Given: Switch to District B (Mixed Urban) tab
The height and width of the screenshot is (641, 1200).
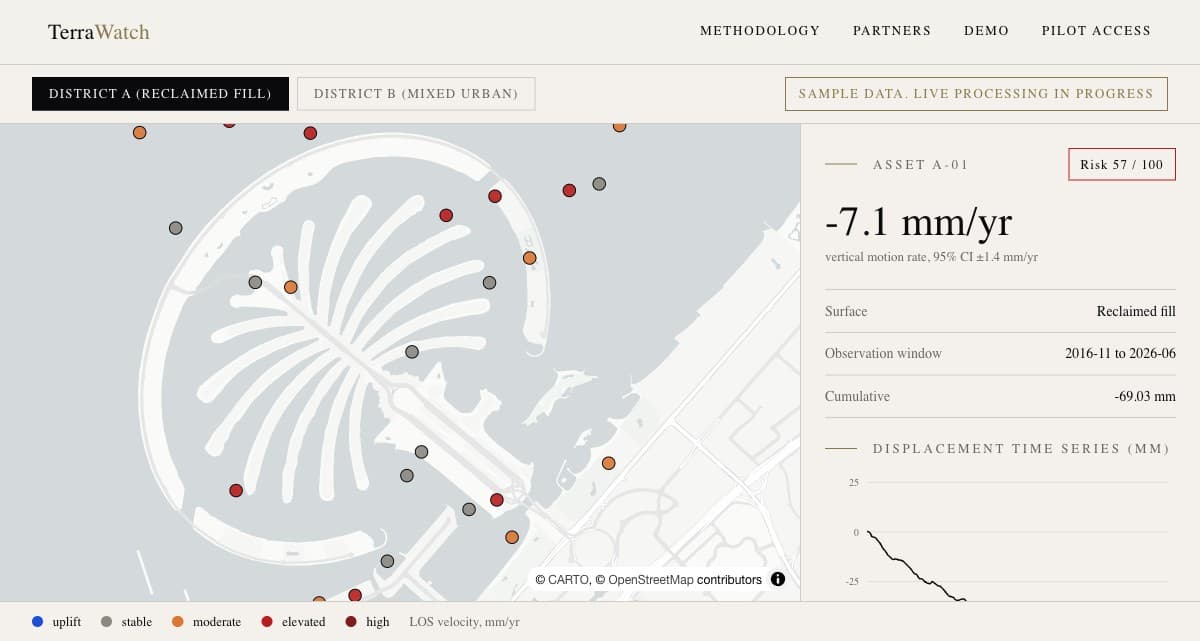Looking at the screenshot, I should coord(416,94).
